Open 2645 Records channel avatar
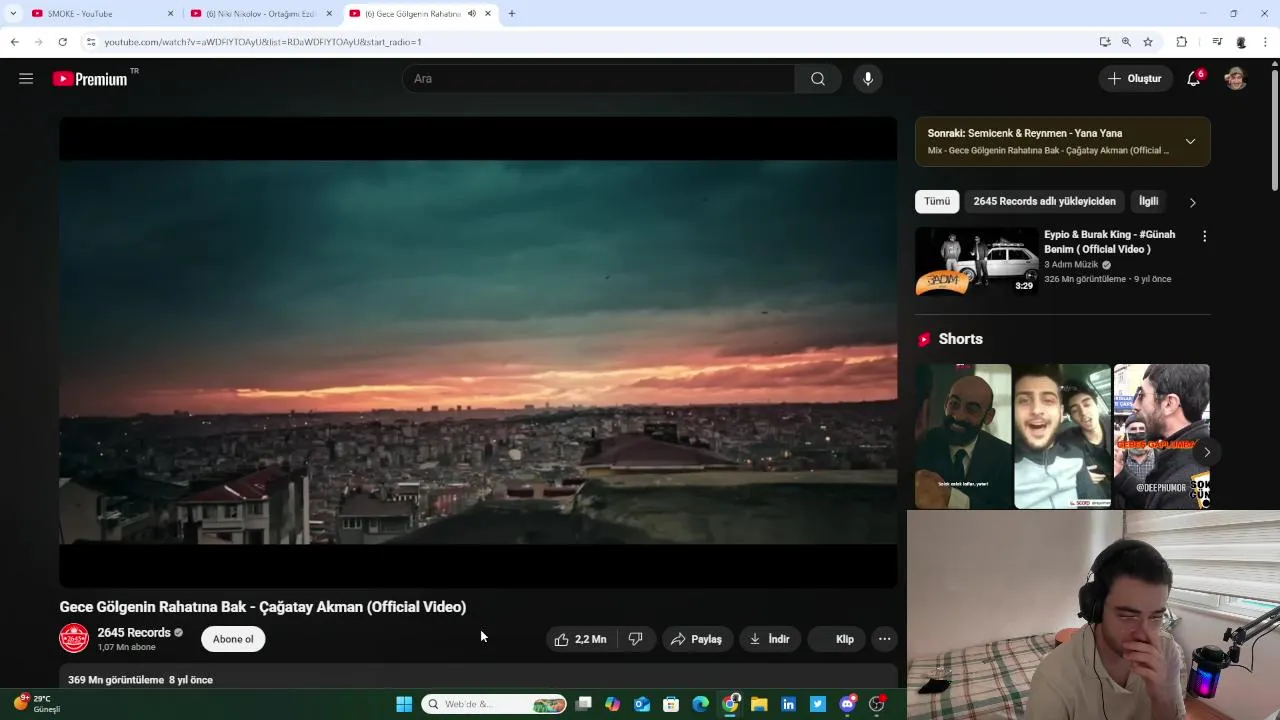The height and width of the screenshot is (720, 1280). pos(74,638)
